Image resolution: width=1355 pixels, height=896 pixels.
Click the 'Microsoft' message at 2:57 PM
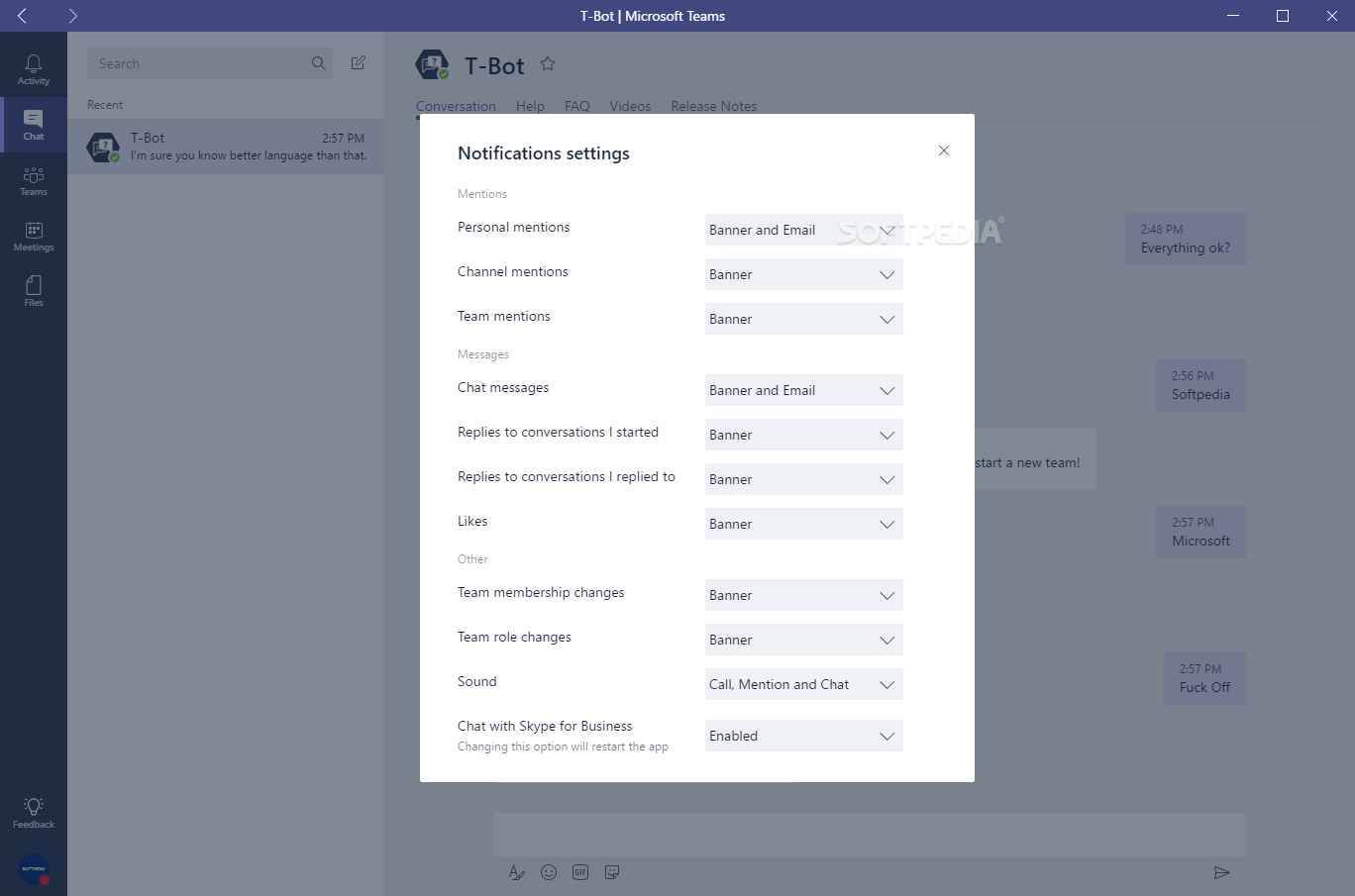pos(1200,533)
